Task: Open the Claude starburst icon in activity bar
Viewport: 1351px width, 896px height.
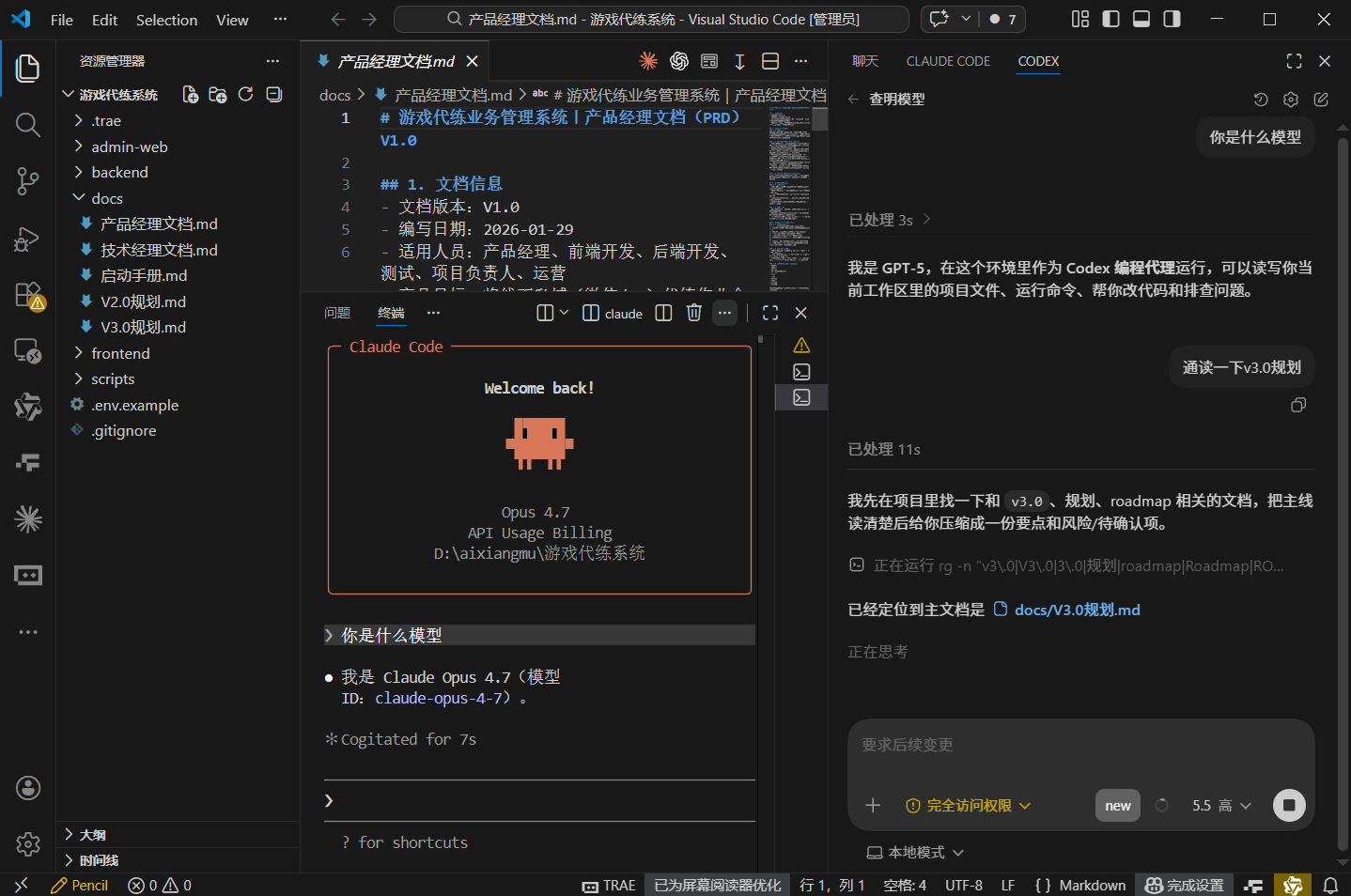Action: 28,518
